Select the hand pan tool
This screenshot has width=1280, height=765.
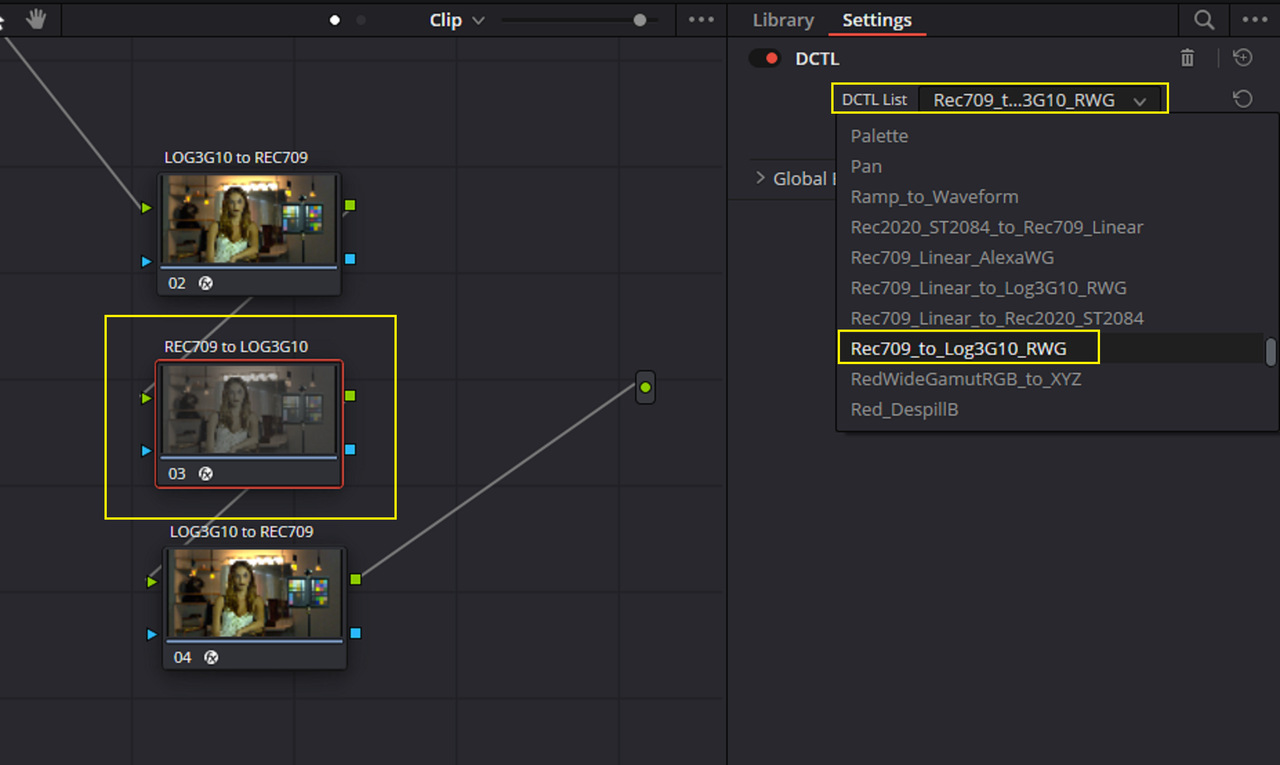(x=36, y=19)
